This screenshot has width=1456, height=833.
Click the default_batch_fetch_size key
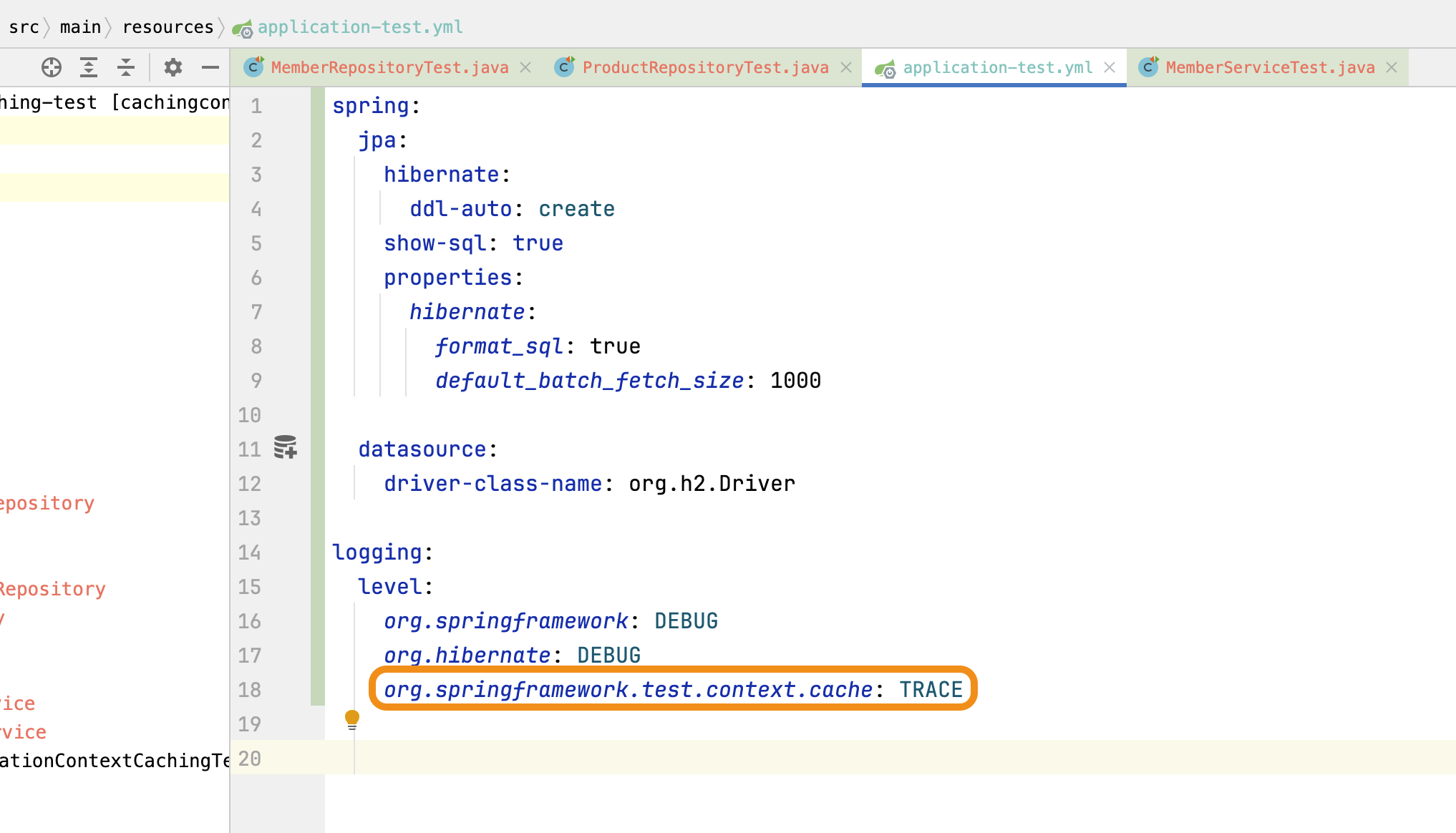(x=589, y=381)
